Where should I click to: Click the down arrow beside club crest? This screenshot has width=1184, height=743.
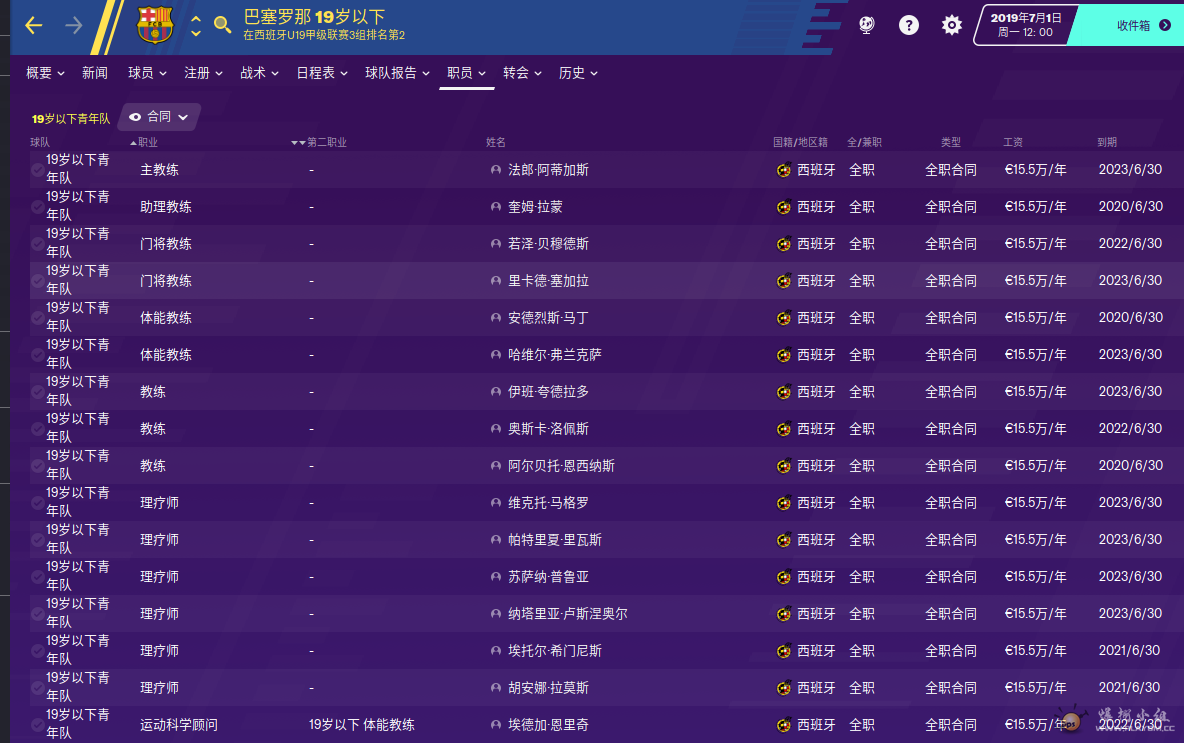point(196,33)
